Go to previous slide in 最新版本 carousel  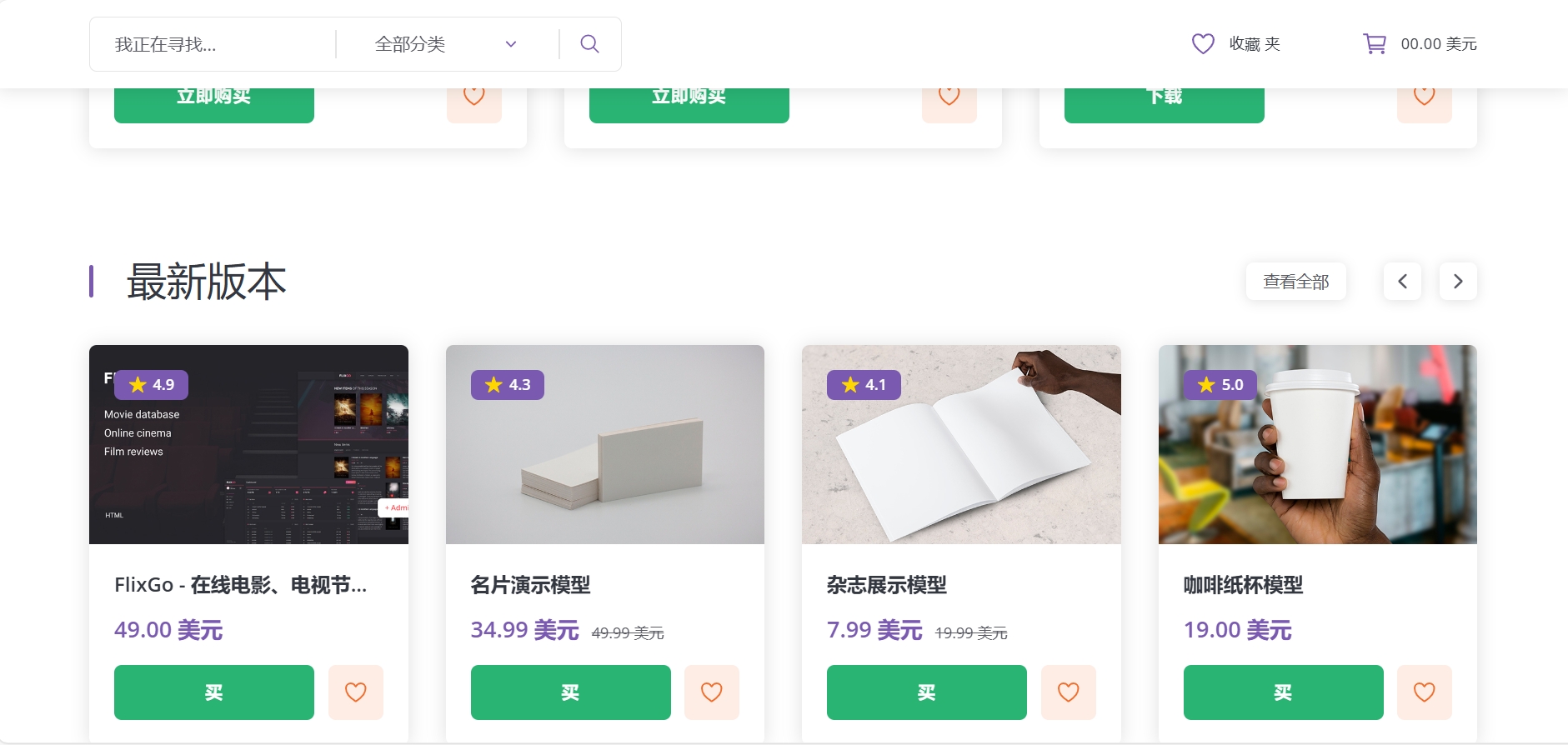pyautogui.click(x=1403, y=282)
